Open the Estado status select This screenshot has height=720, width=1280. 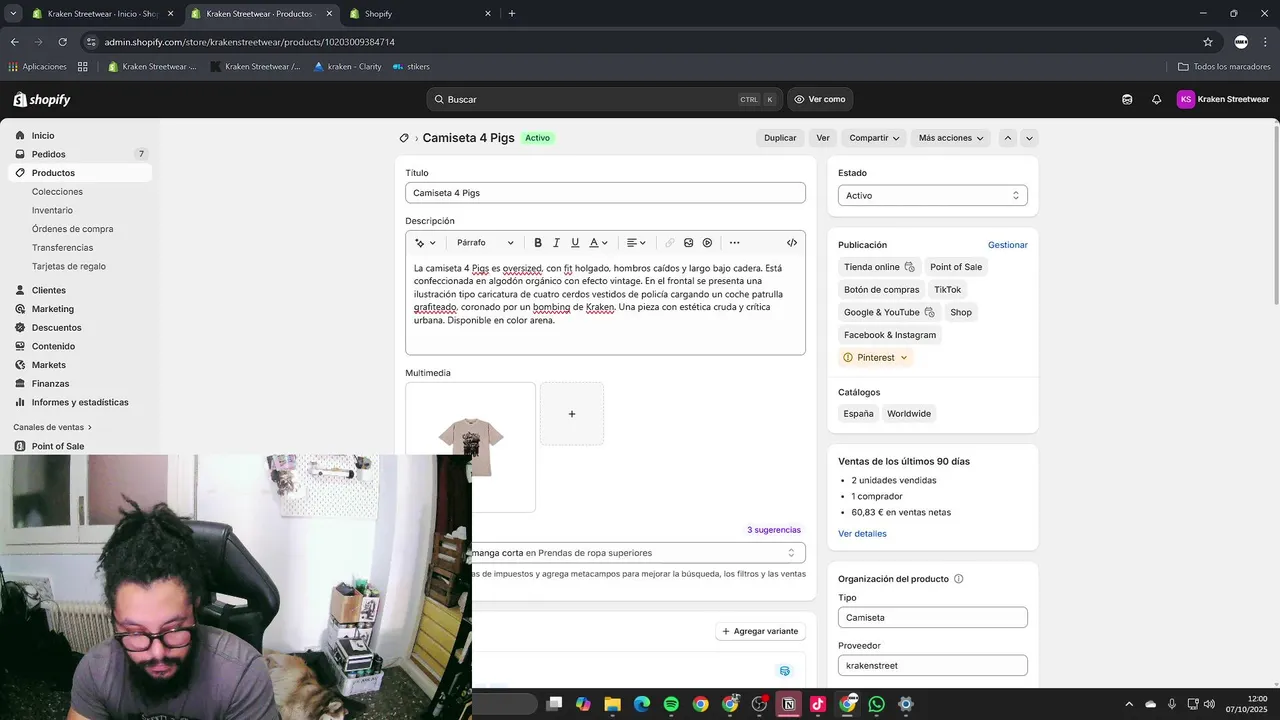tap(932, 196)
